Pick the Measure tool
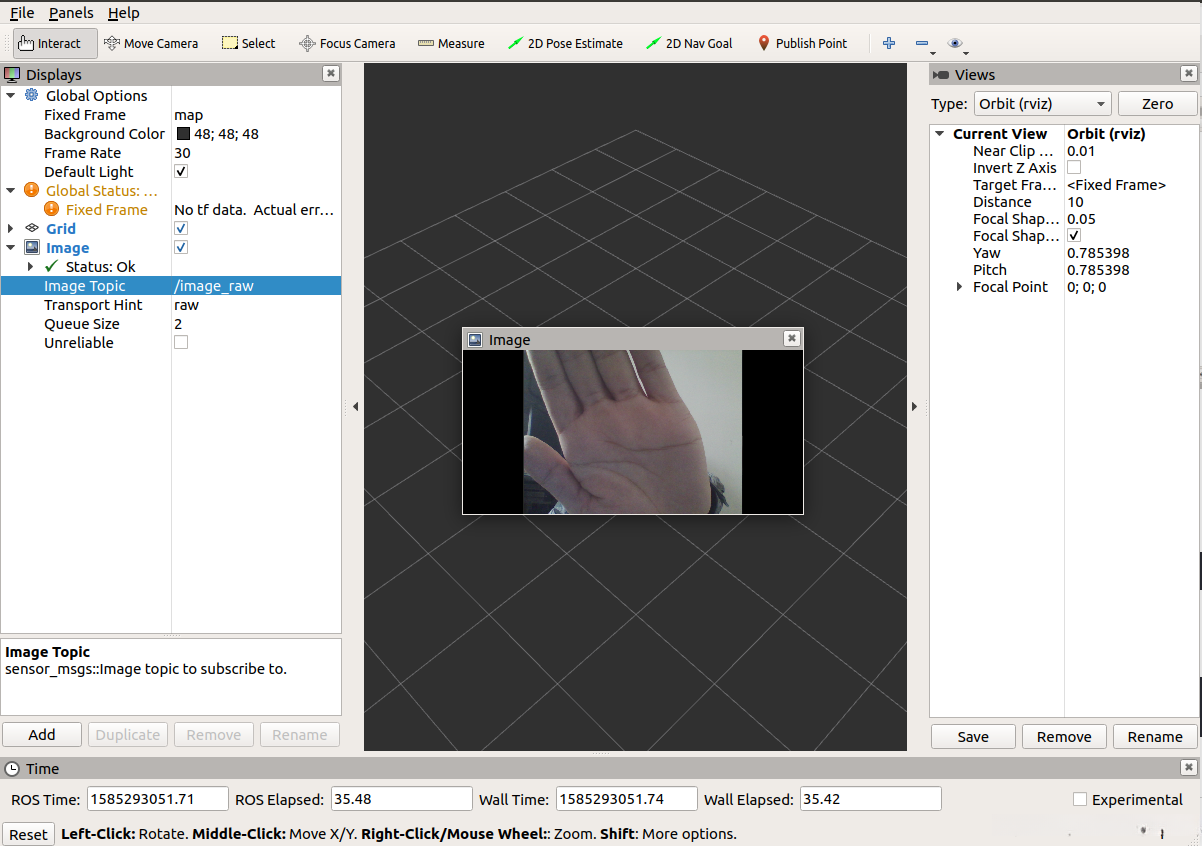 point(451,43)
